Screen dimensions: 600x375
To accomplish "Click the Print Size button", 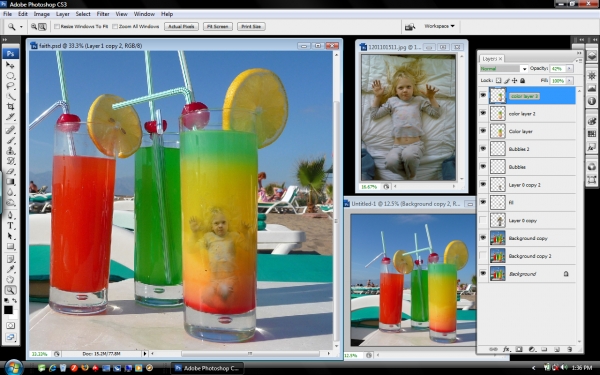I will point(251,26).
